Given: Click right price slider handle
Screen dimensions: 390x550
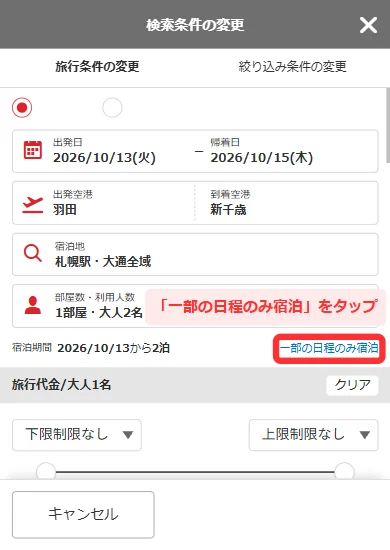Looking at the screenshot, I should click(x=344, y=471).
